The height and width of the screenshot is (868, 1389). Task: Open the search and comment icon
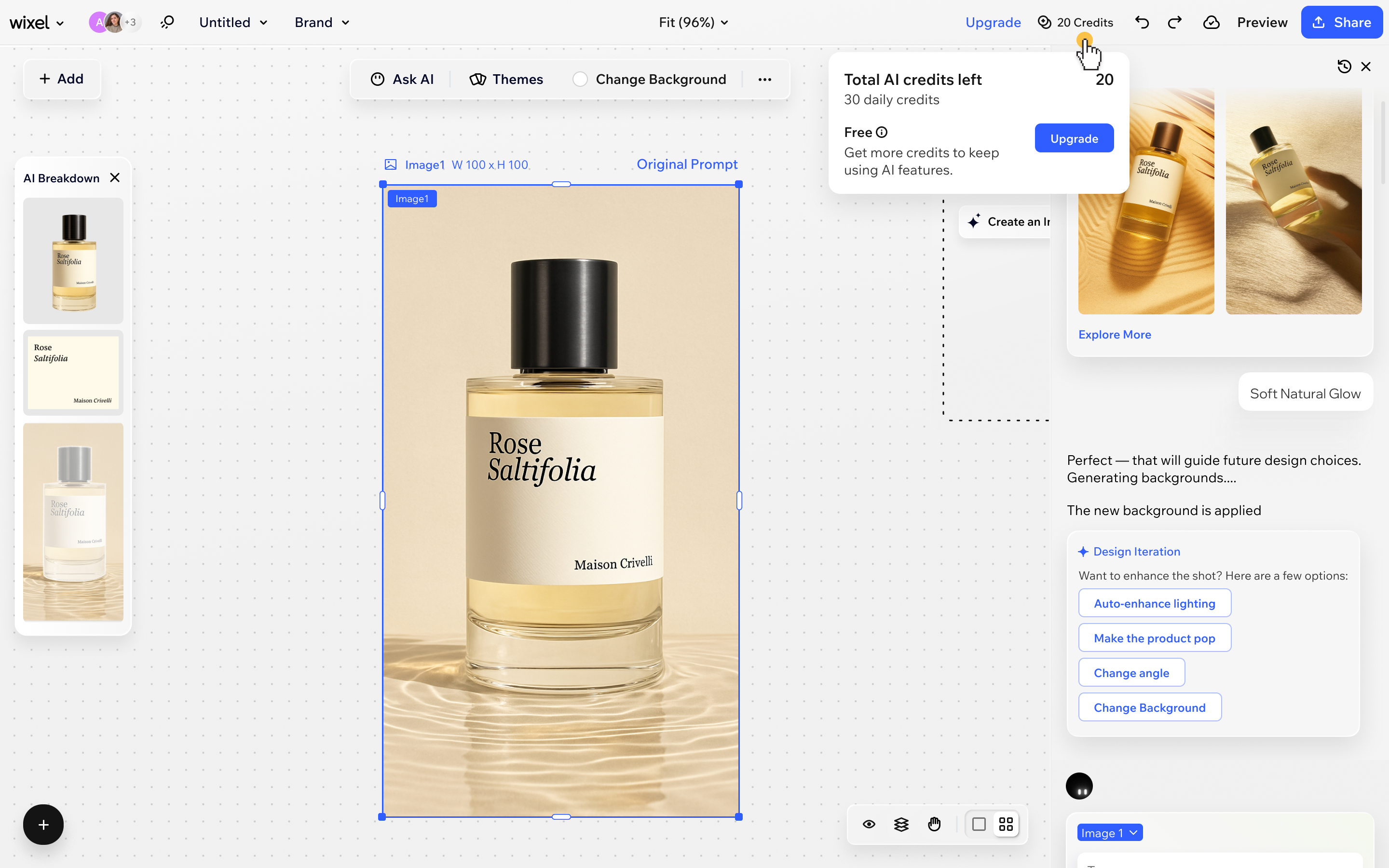(x=167, y=22)
